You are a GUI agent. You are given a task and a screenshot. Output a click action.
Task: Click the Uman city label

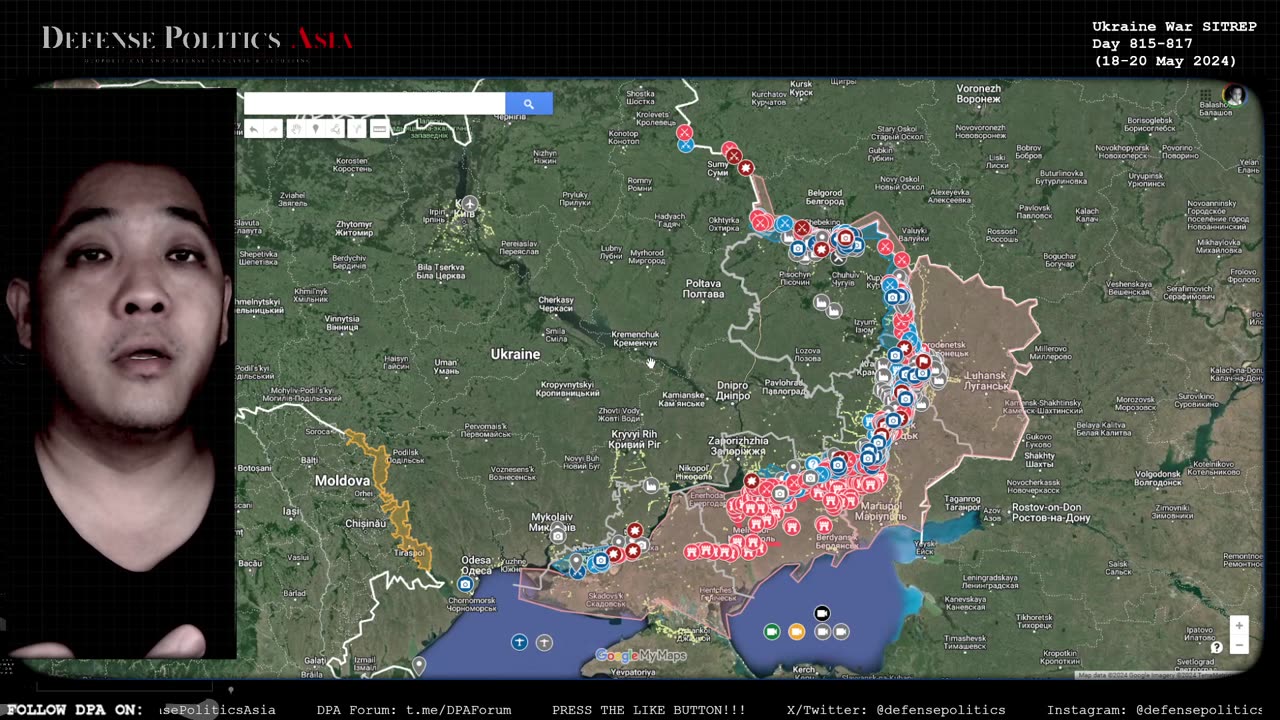coord(446,367)
